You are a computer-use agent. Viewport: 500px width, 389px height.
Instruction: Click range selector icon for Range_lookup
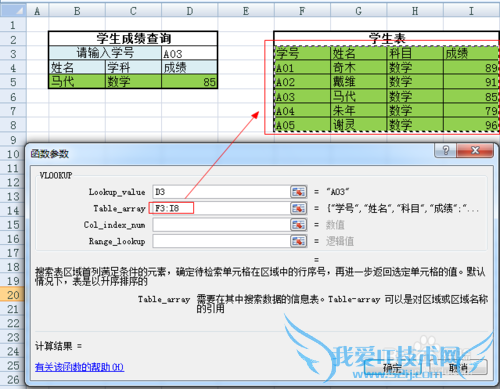point(298,241)
